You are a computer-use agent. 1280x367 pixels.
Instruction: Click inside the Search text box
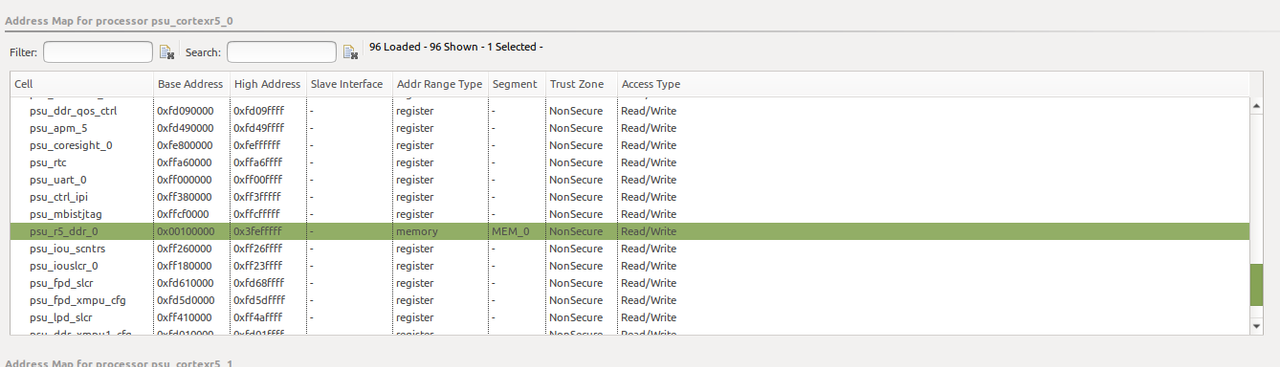[282, 52]
